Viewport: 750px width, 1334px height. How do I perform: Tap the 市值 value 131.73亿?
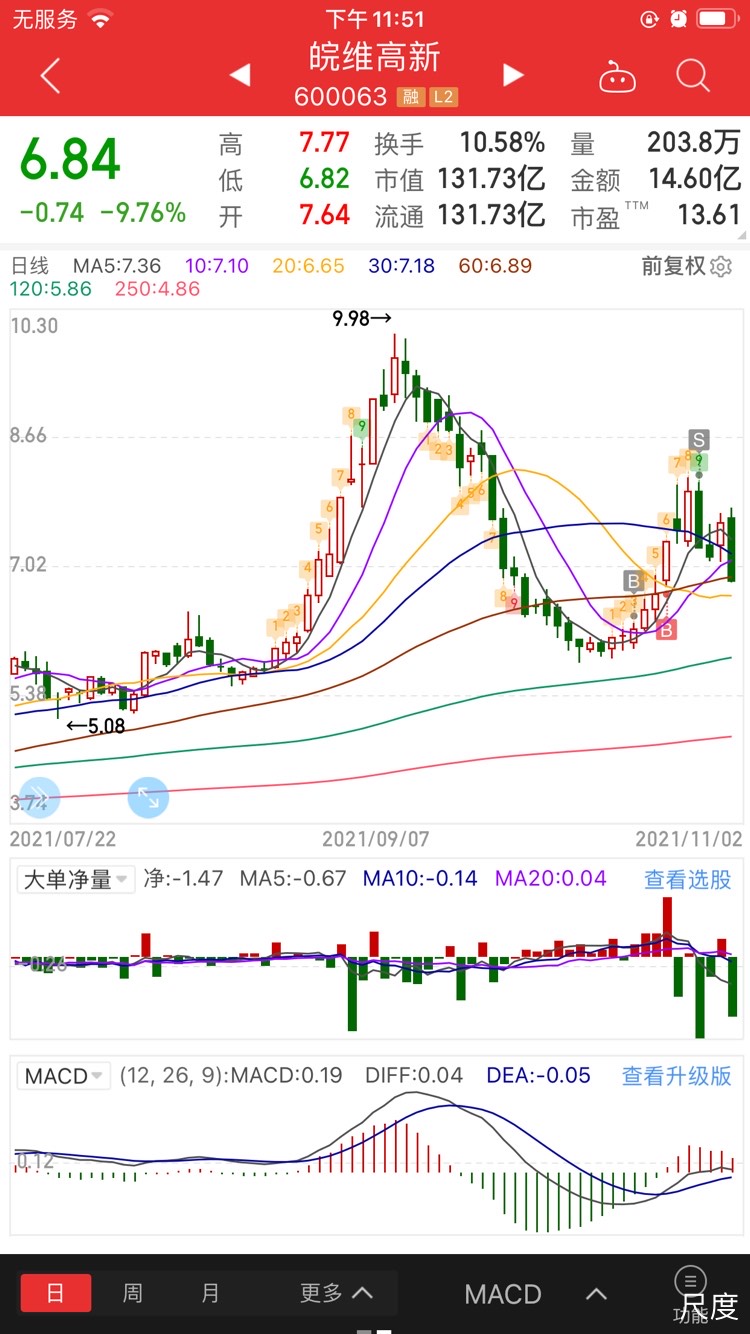pyautogui.click(x=491, y=179)
